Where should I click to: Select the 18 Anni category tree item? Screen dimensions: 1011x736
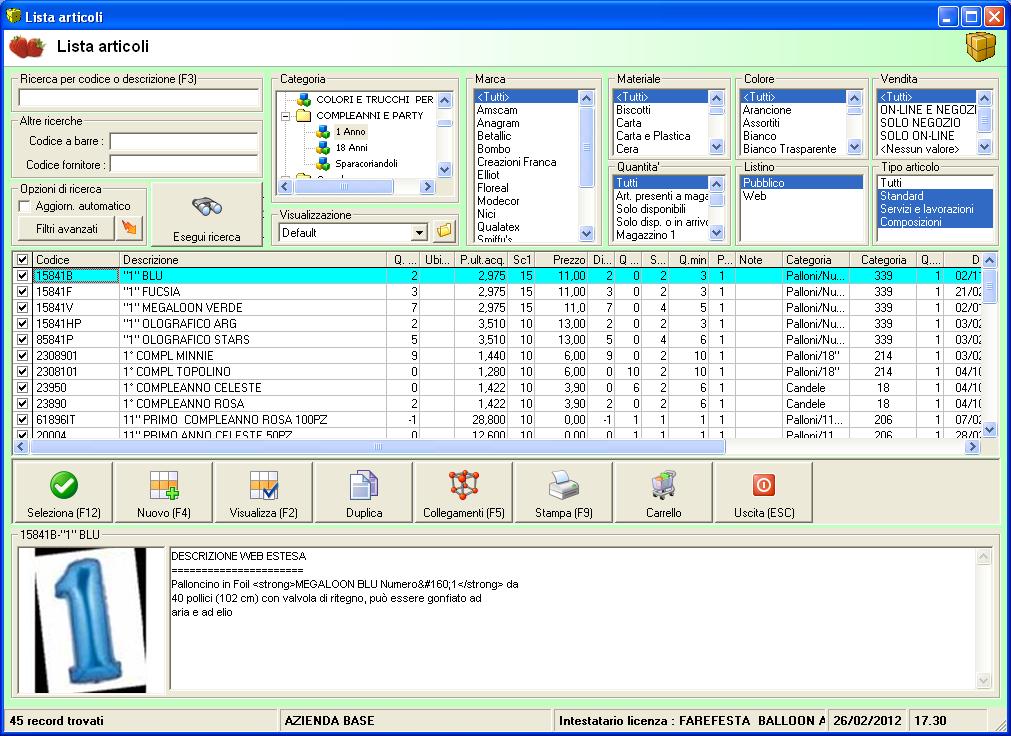pyautogui.click(x=352, y=147)
